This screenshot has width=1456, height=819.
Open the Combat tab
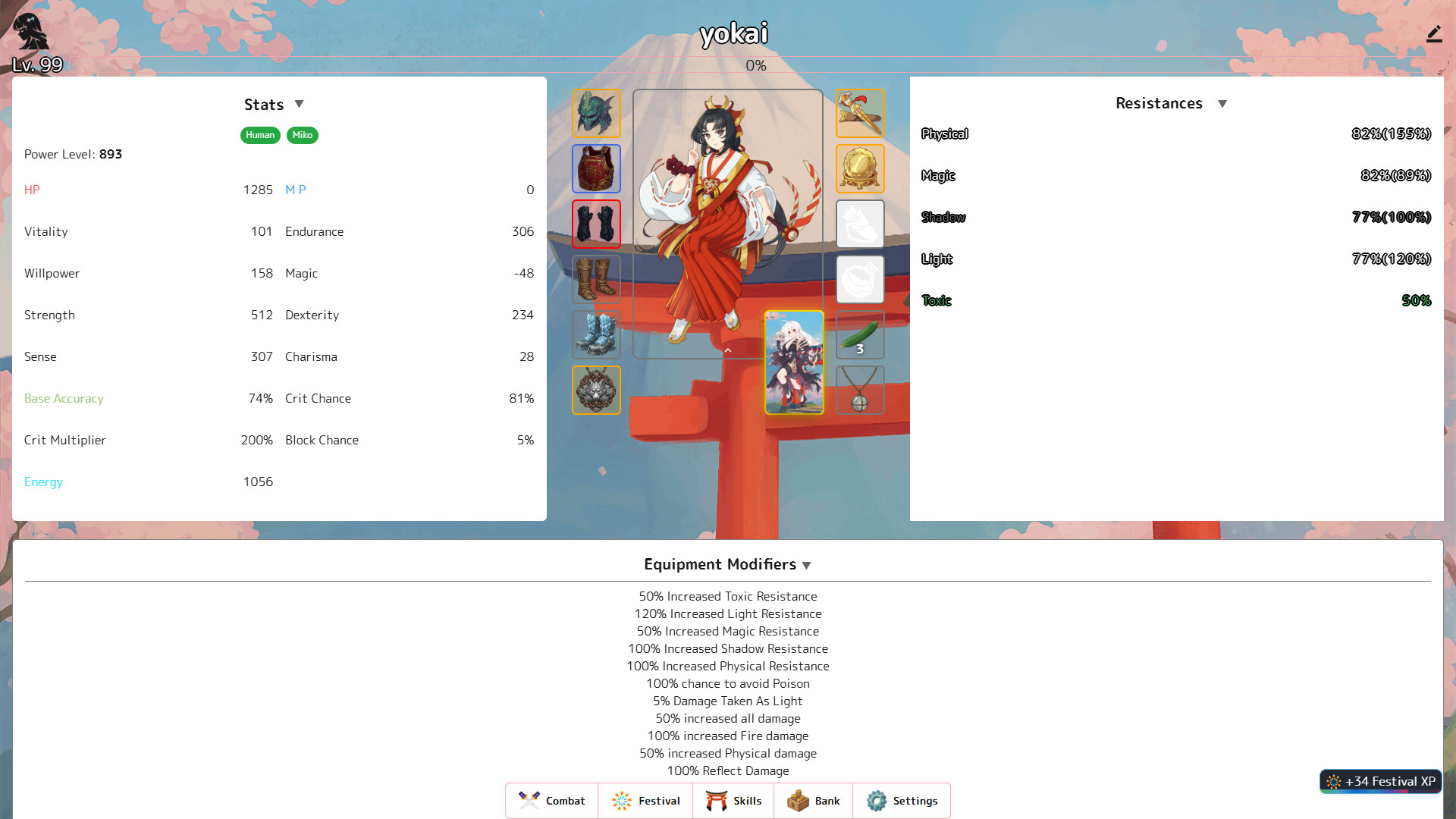click(x=552, y=801)
